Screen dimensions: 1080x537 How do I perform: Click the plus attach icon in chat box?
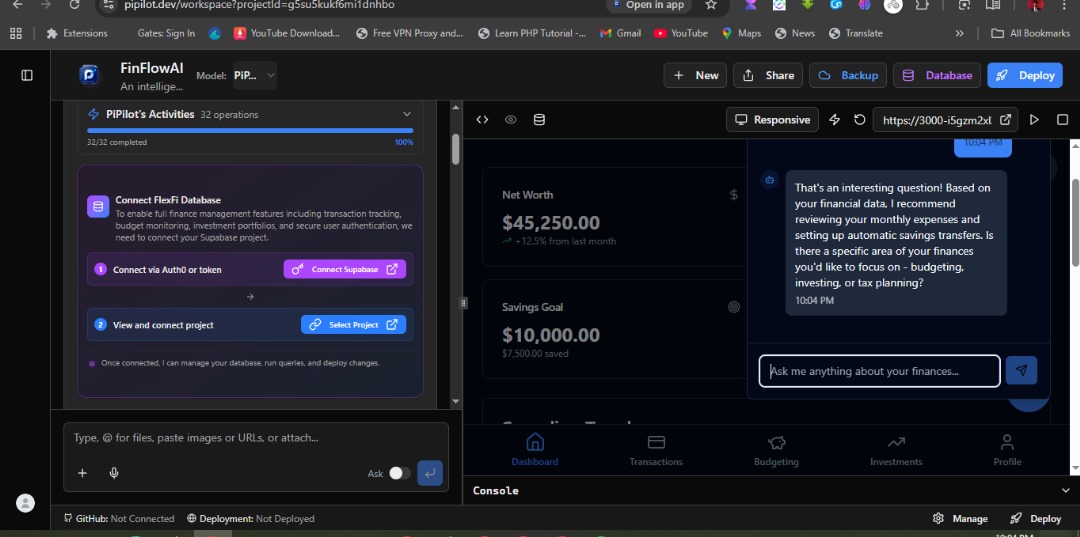pyautogui.click(x=82, y=473)
